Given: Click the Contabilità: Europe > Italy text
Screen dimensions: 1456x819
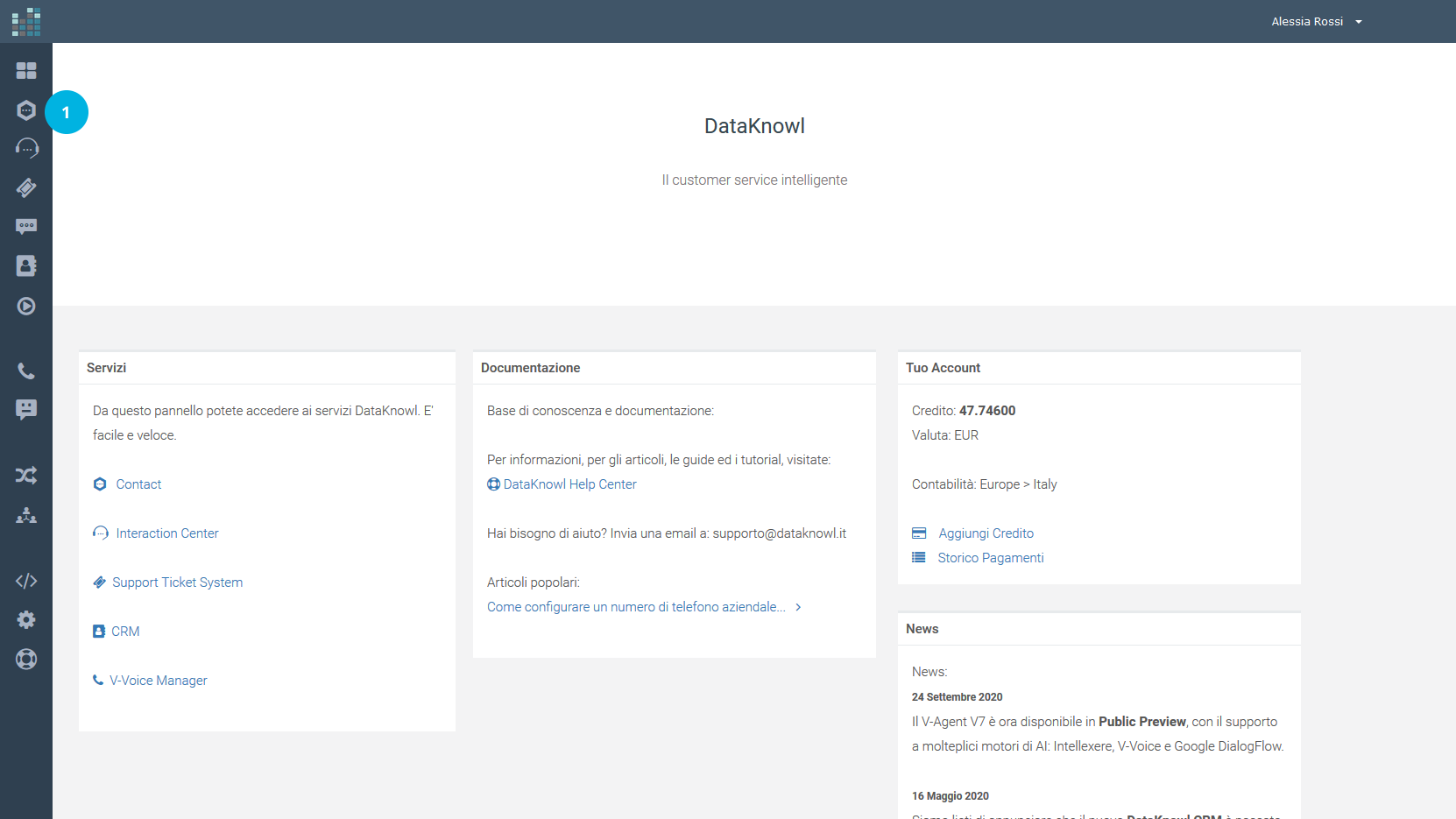Looking at the screenshot, I should coord(985,484).
